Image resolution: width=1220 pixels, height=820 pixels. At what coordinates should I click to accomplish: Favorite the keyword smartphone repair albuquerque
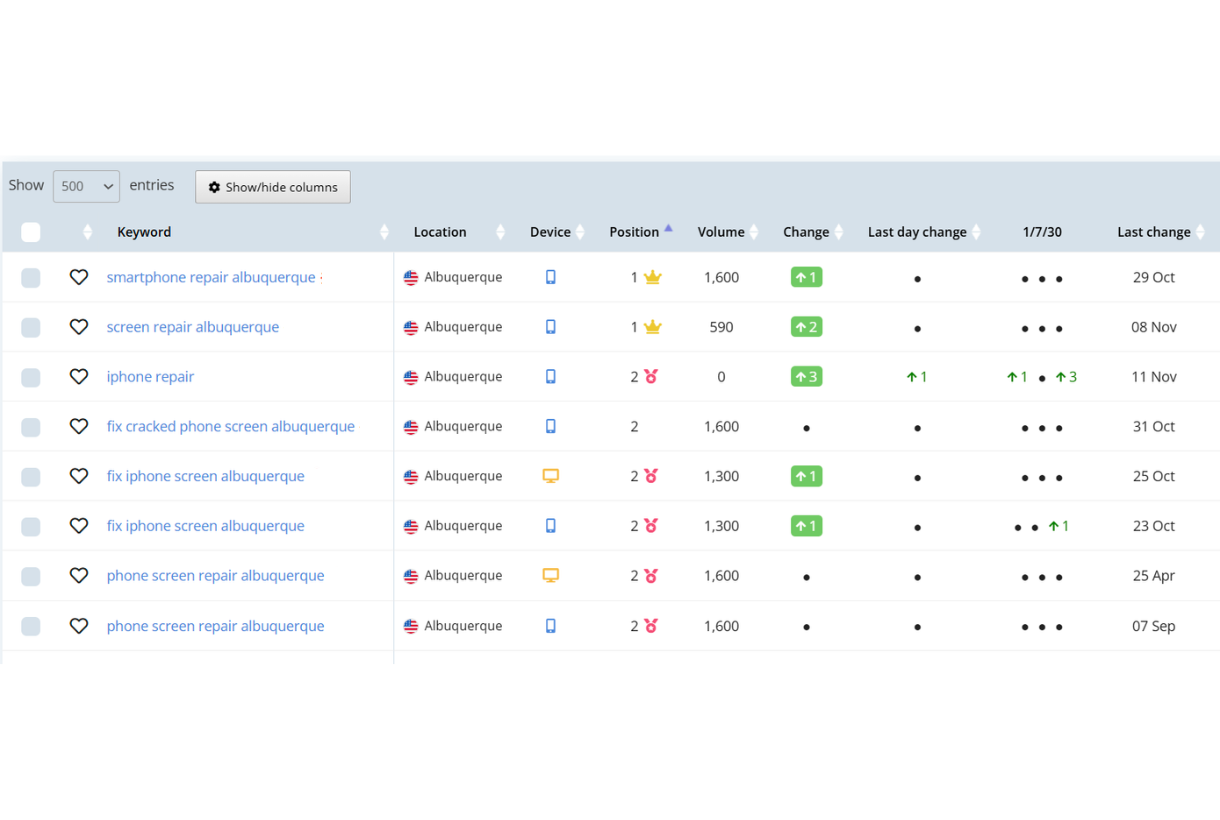[79, 277]
